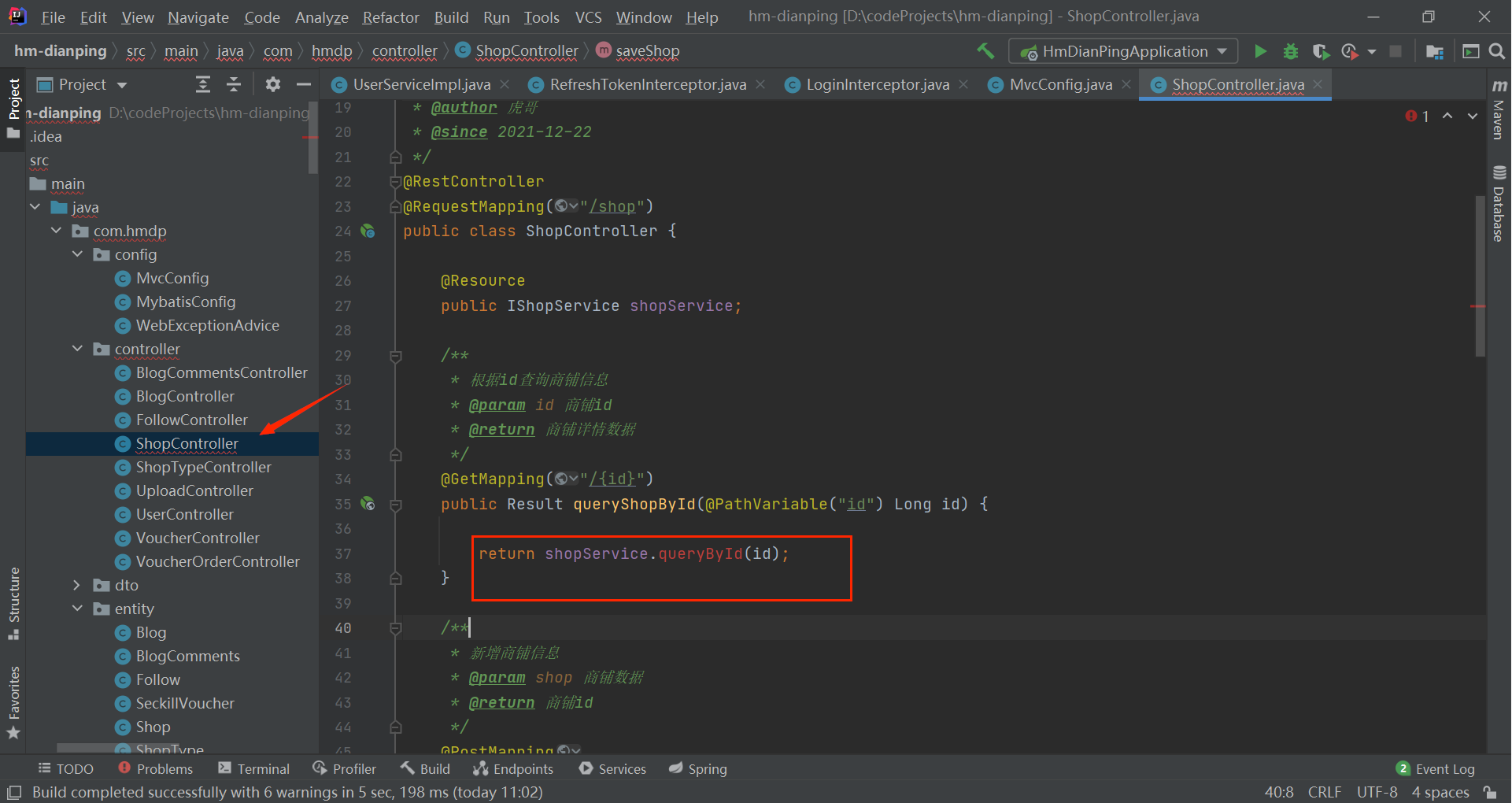Click the UTF-8 encoding indicator
Image resolution: width=1512 pixels, height=803 pixels.
[x=1377, y=792]
